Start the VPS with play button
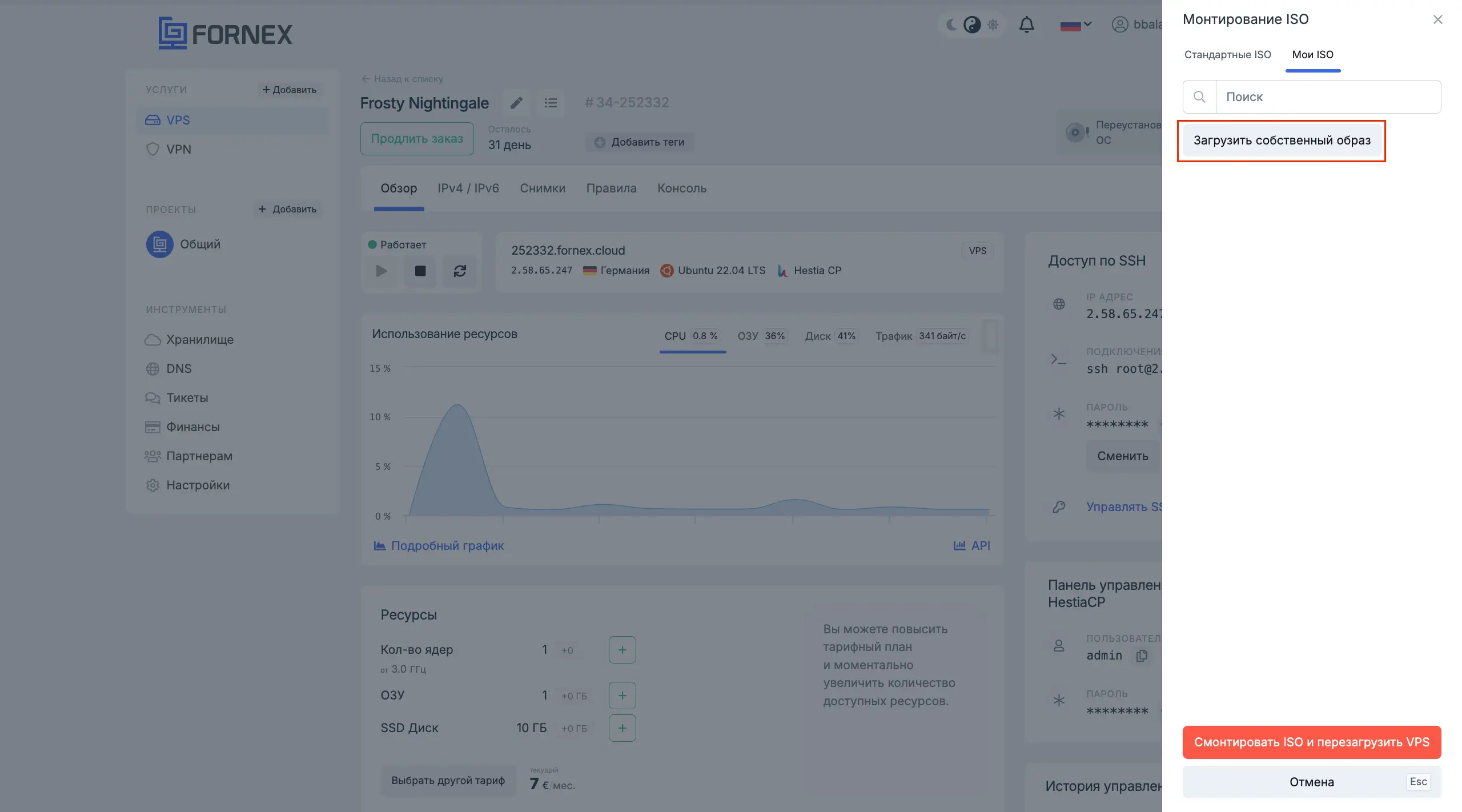This screenshot has width=1462, height=812. pos(381,271)
